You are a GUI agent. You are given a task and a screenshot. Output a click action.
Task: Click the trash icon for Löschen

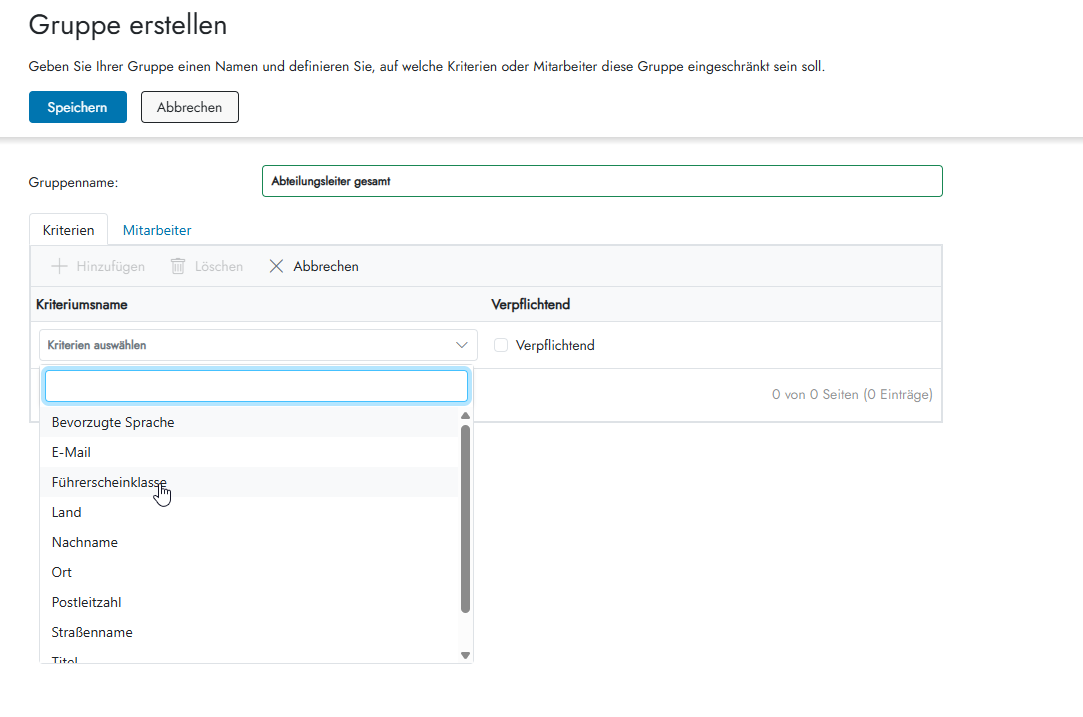178,266
